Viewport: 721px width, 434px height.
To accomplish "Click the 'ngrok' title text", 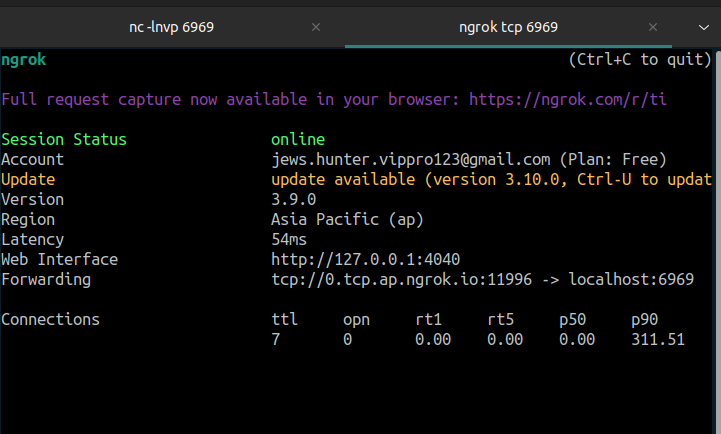I will [x=23, y=60].
